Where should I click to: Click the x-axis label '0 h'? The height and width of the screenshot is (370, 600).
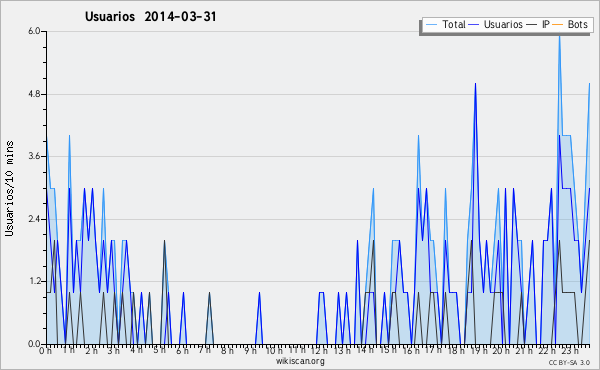(46, 351)
